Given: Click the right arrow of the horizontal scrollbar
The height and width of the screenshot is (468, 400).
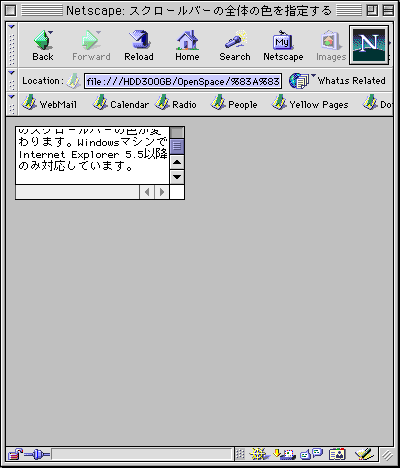Looking at the screenshot, I should (162, 192).
